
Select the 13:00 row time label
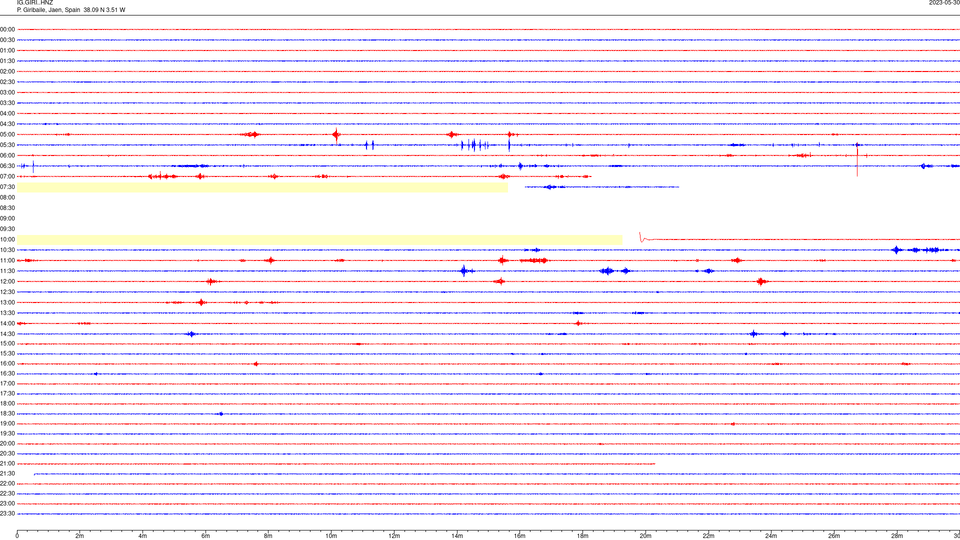(x=7, y=302)
